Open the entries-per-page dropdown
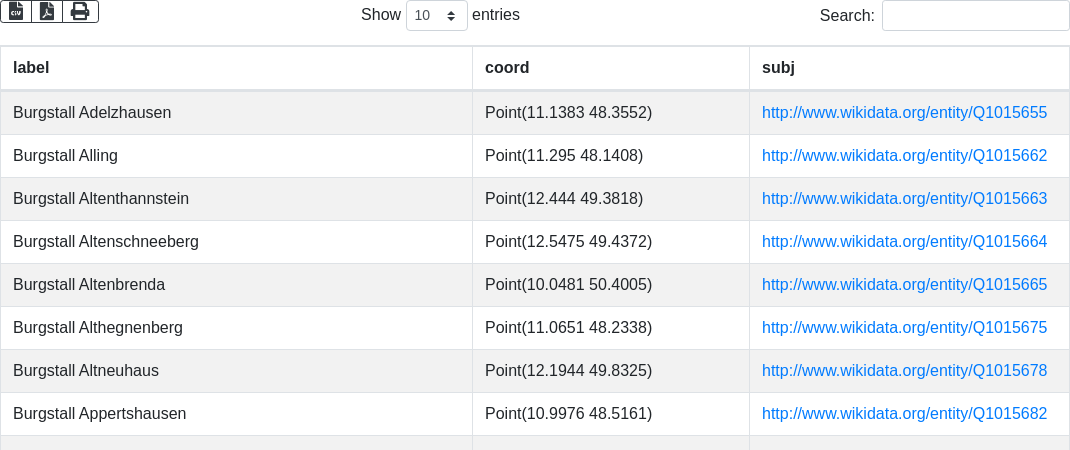The image size is (1070, 450). pos(437,16)
